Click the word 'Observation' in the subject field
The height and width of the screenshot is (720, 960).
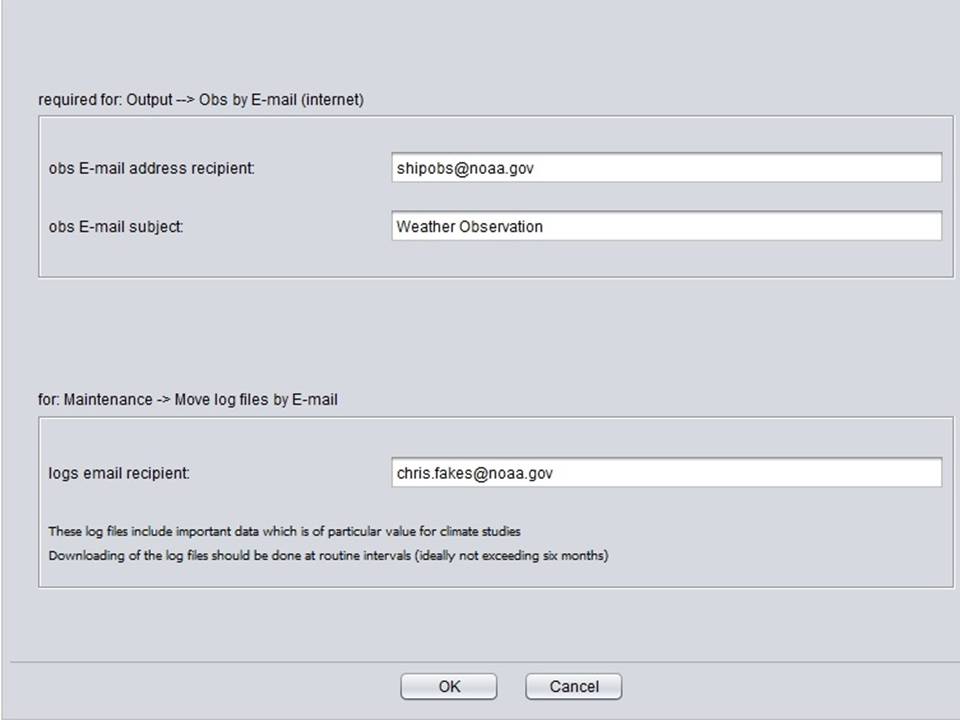click(501, 227)
